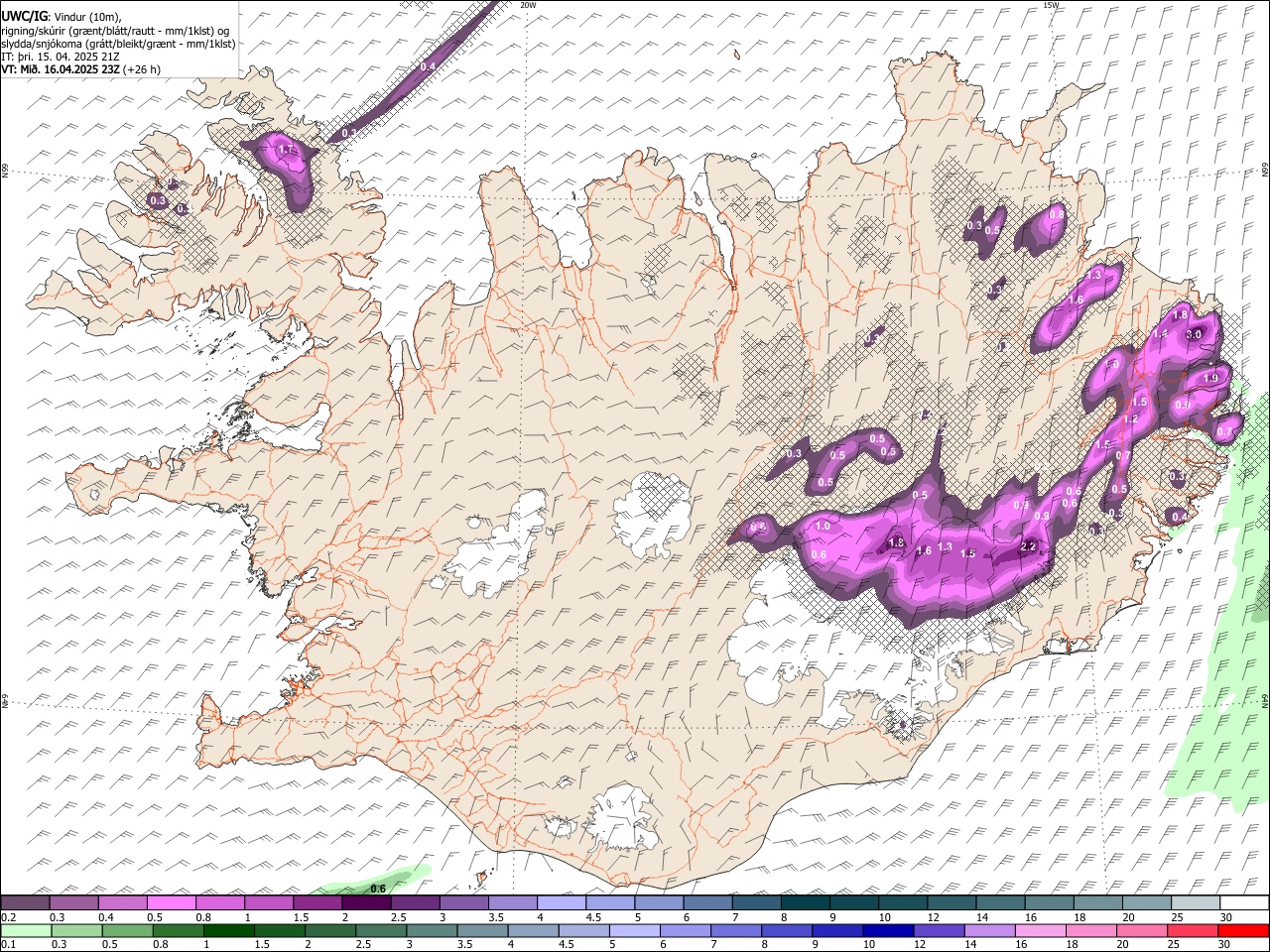The width and height of the screenshot is (1270, 952).
Task: Click the 2.2 snowfall value on the map
Action: click(1029, 547)
